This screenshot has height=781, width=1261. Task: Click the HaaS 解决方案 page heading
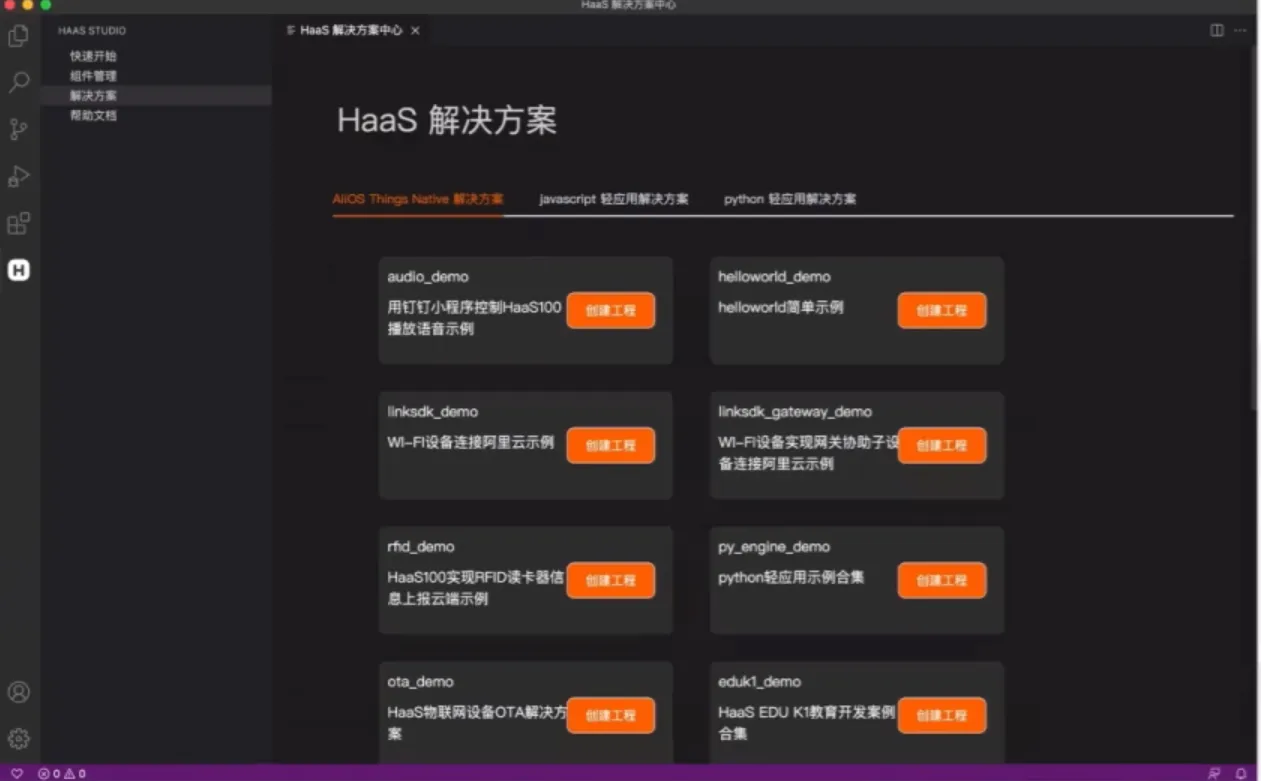(x=447, y=121)
